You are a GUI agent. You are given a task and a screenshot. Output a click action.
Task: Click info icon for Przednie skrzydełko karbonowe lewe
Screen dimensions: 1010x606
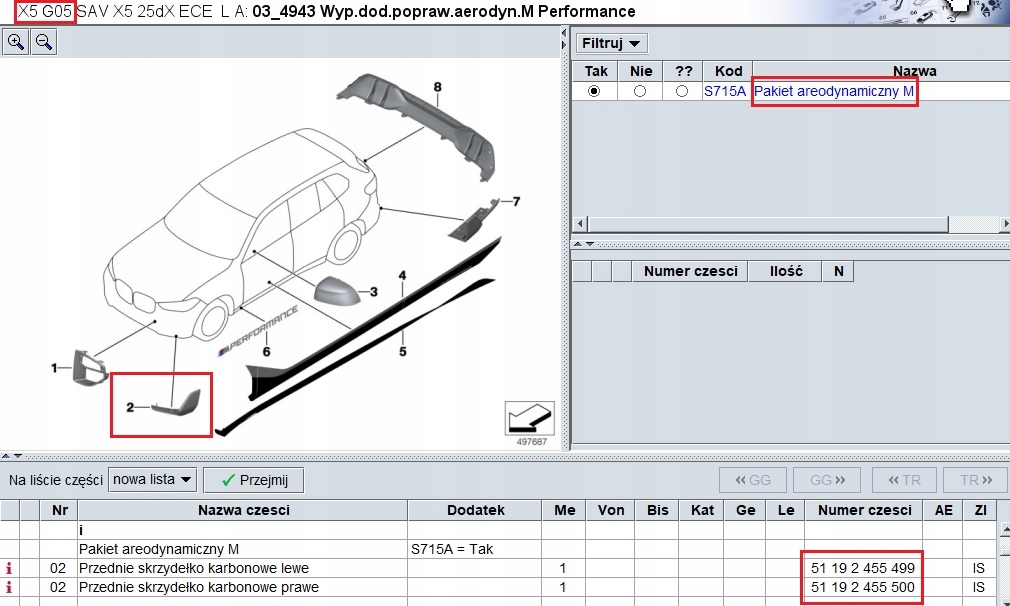click(x=9, y=569)
